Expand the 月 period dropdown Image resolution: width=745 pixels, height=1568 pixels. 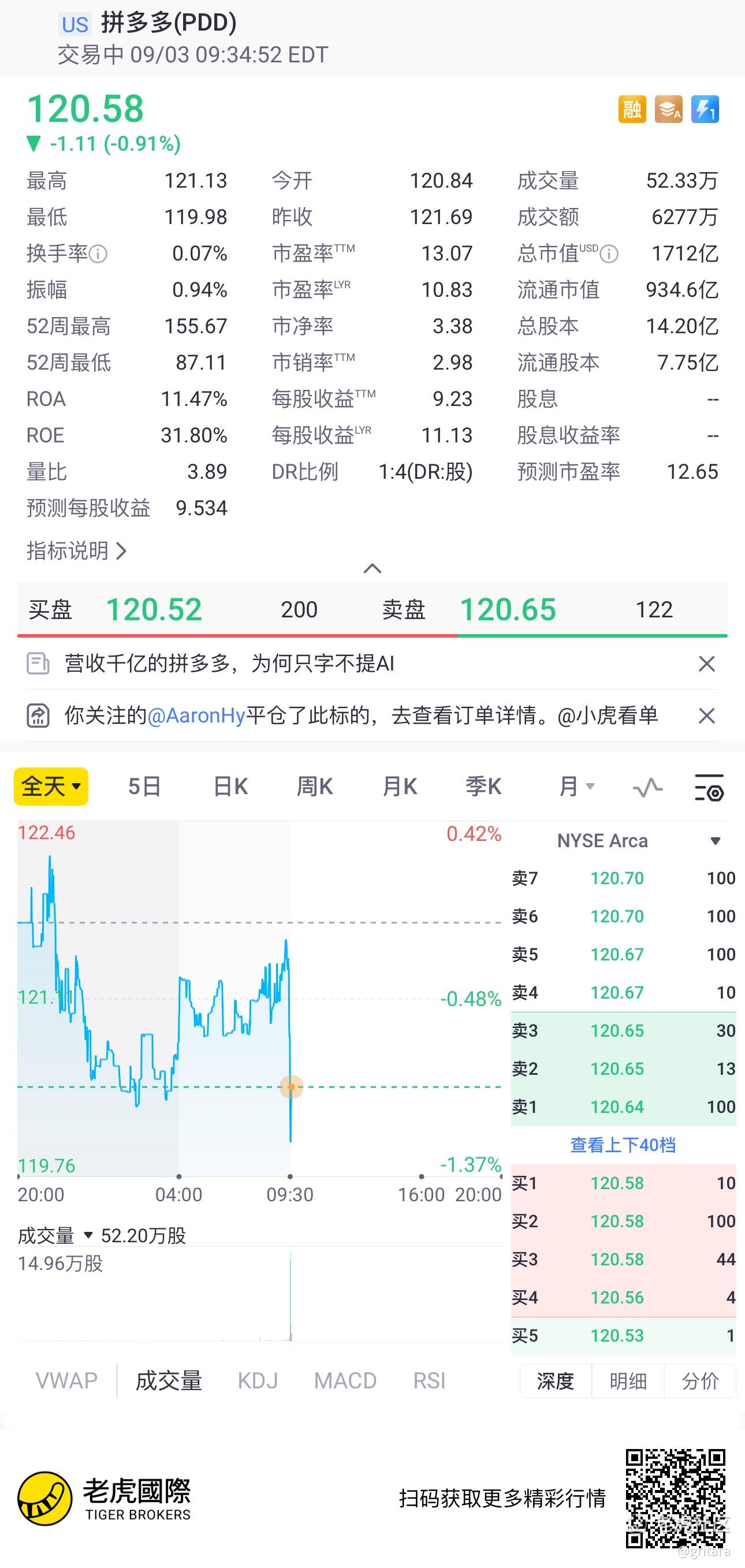tap(576, 787)
